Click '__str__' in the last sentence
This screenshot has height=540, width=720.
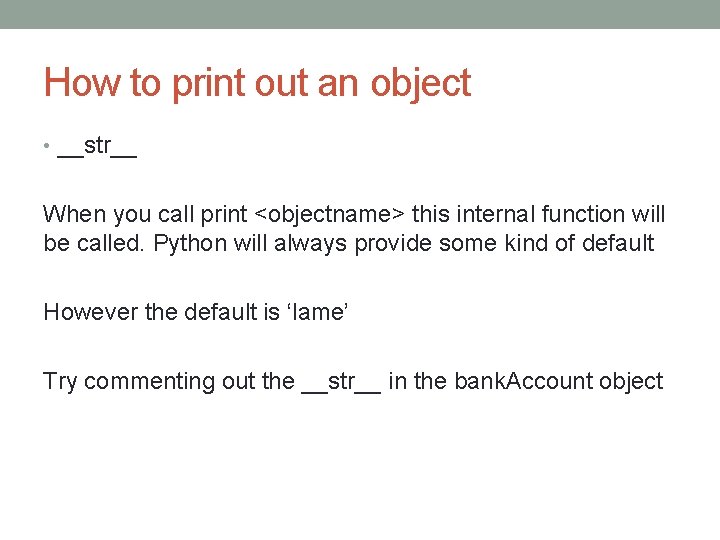pyautogui.click(x=341, y=382)
